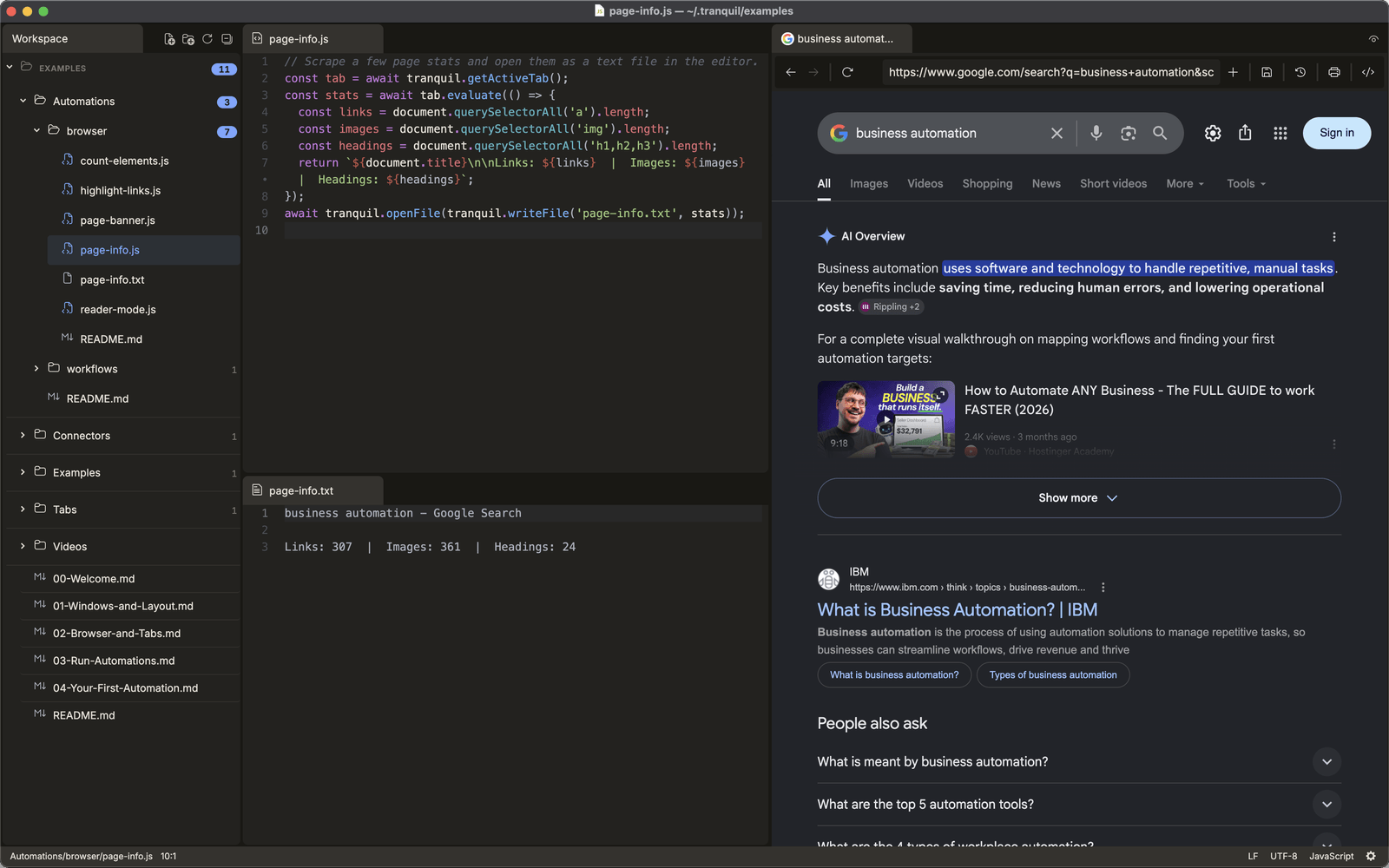Click the Show more button in AI Overview
This screenshot has height=868, width=1389.
click(x=1079, y=498)
